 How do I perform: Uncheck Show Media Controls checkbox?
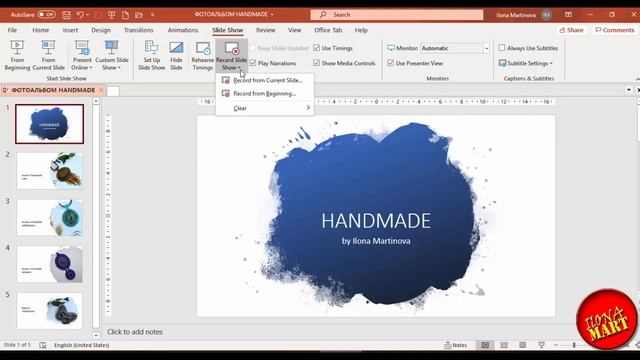[316, 63]
